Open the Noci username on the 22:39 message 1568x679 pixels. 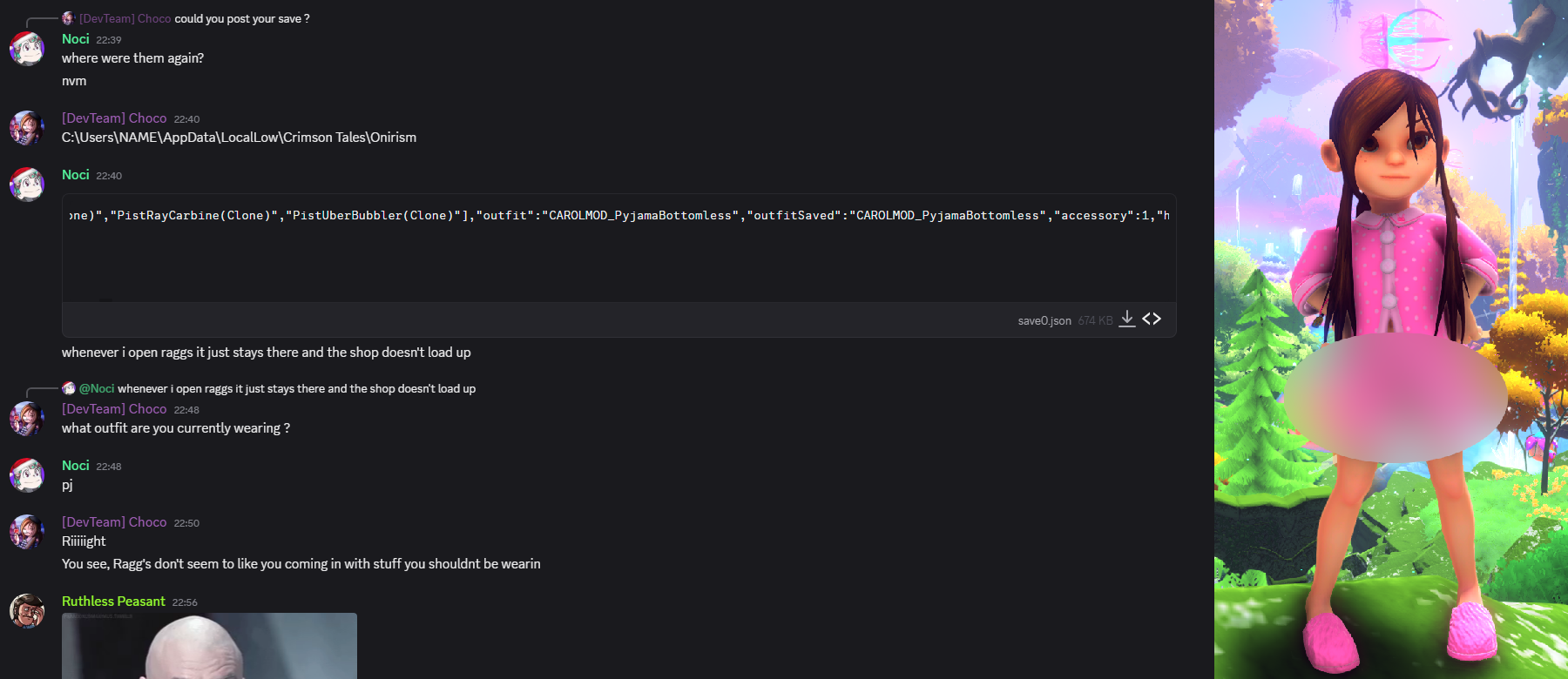pyautogui.click(x=76, y=39)
